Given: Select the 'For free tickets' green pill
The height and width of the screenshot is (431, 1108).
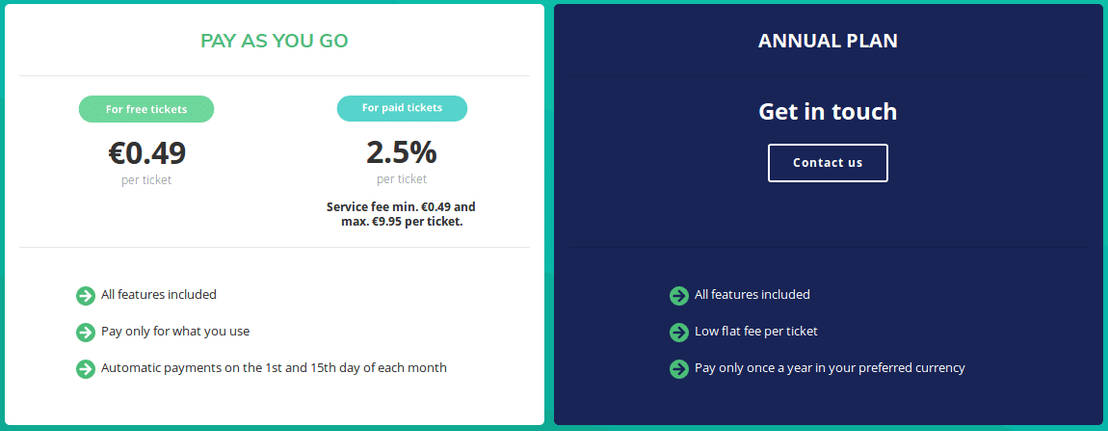Looking at the screenshot, I should coord(146,109).
